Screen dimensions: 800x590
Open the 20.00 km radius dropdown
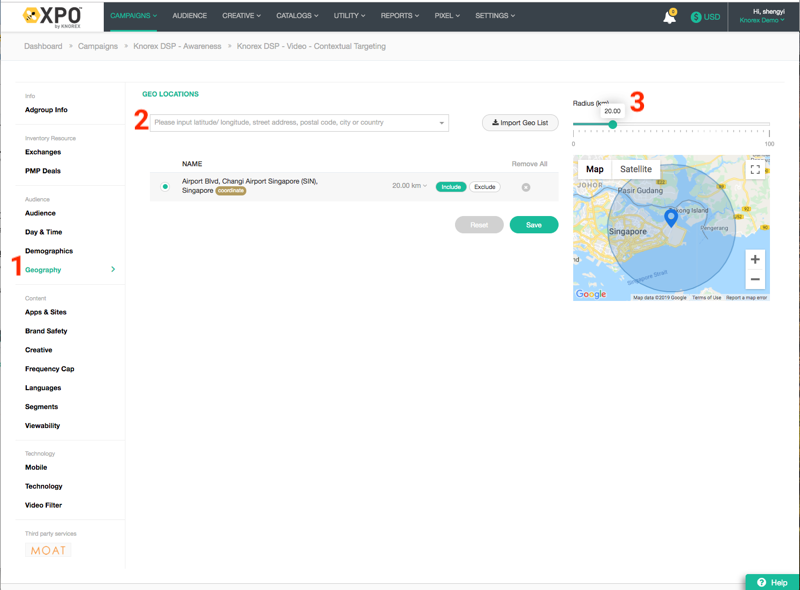[x=409, y=186]
